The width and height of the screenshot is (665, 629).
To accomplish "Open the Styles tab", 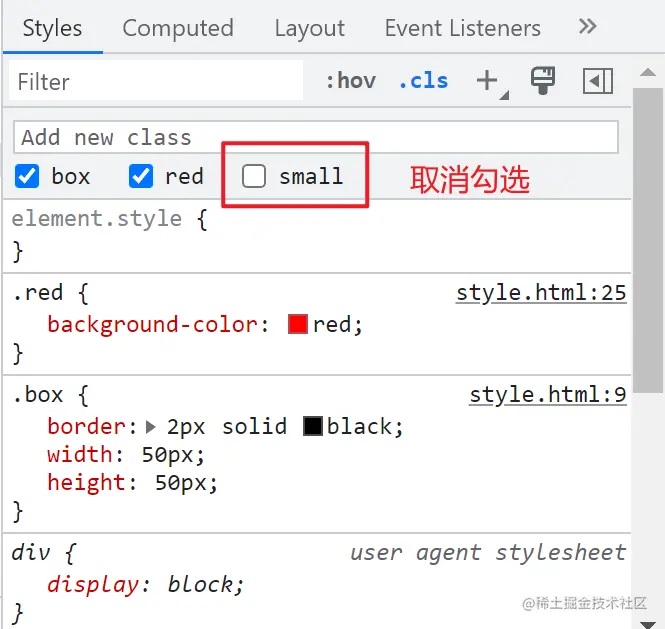I will point(52,29).
